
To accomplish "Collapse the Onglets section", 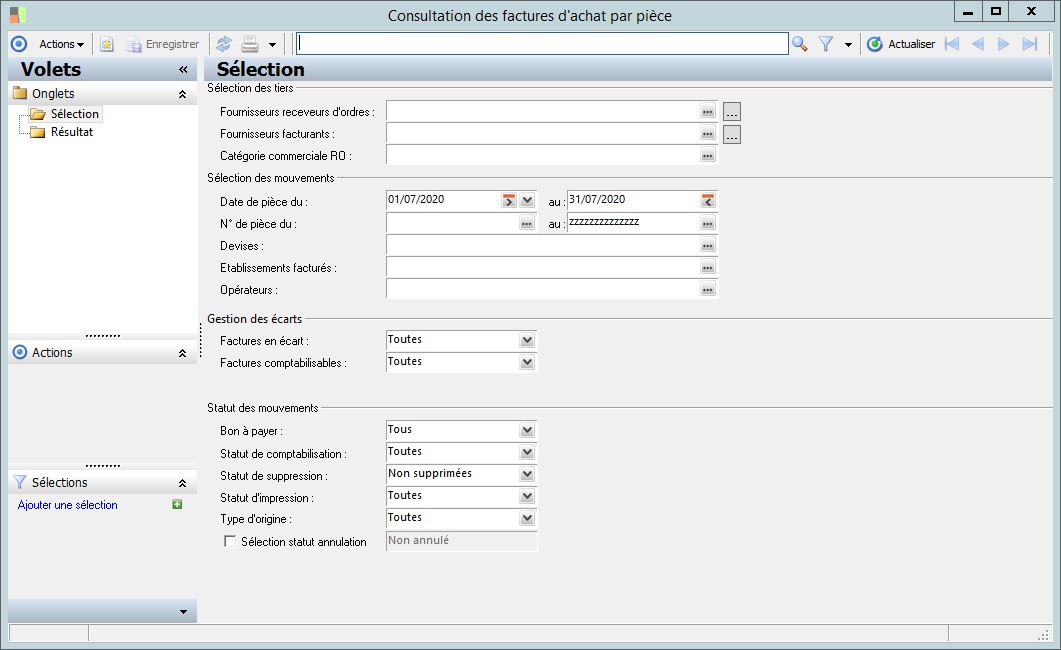I will [x=182, y=94].
